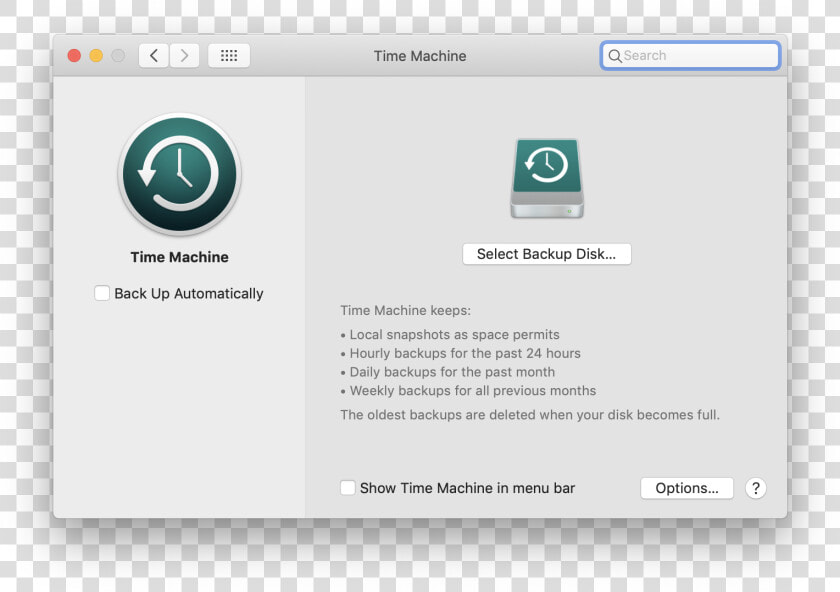Click 'Time Machine keeps:' heading text
Viewport: 840px width, 592px height.
[406, 310]
